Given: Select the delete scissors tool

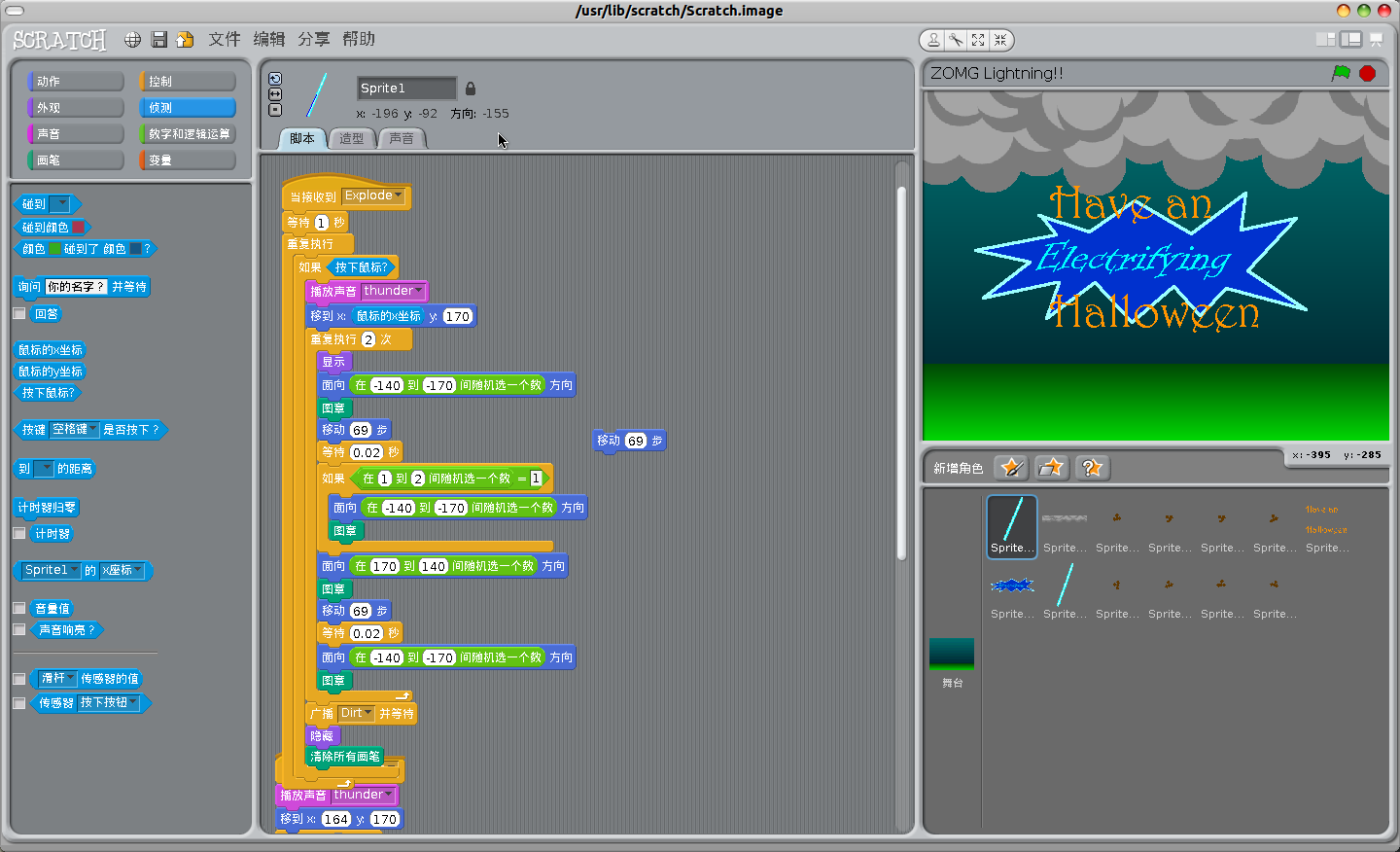Looking at the screenshot, I should point(956,40).
